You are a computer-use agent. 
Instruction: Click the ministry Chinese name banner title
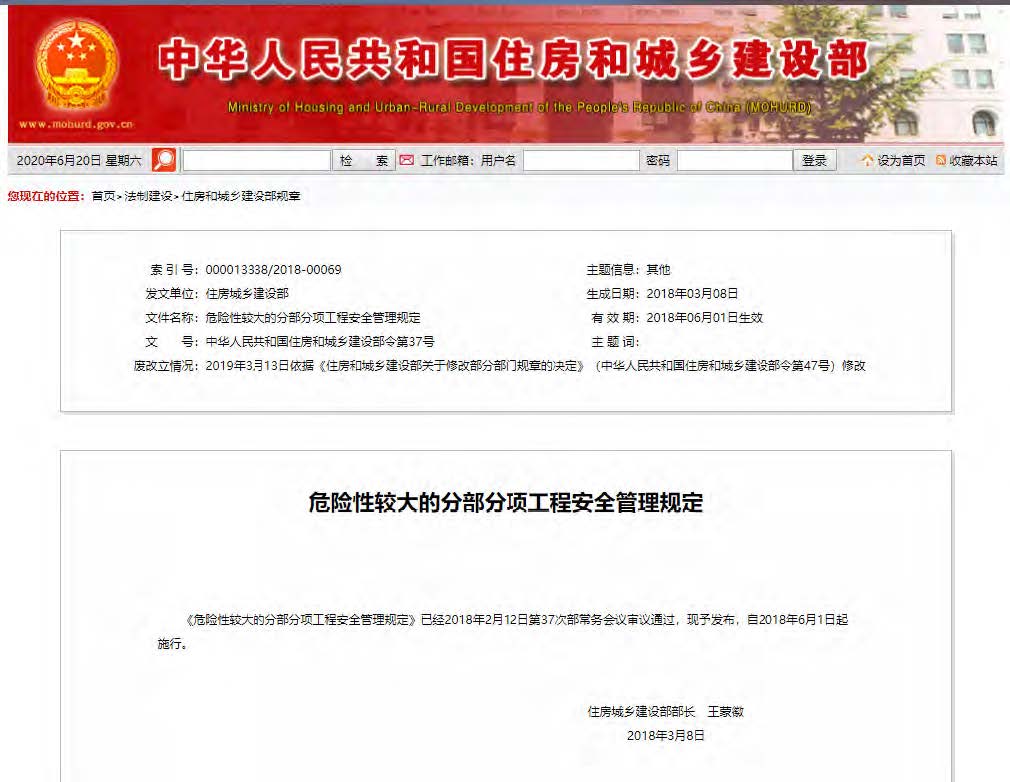pos(513,60)
